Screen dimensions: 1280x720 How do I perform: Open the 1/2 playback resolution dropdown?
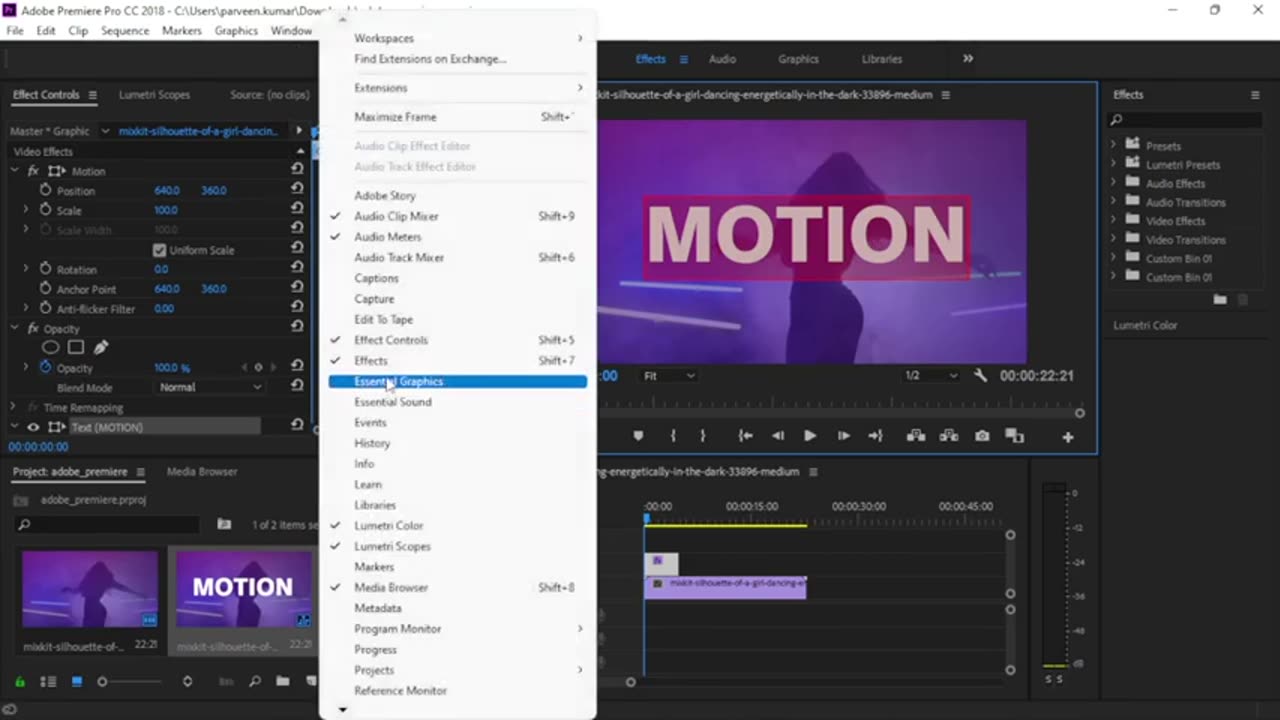pyautogui.click(x=930, y=376)
